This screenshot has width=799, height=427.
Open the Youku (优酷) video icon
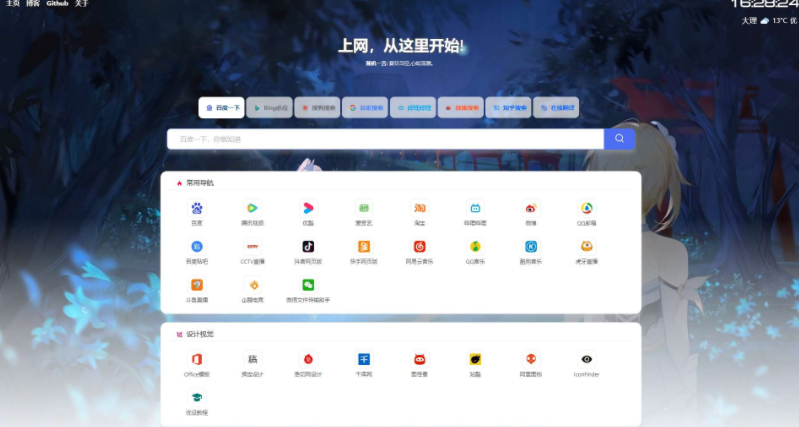(308, 209)
